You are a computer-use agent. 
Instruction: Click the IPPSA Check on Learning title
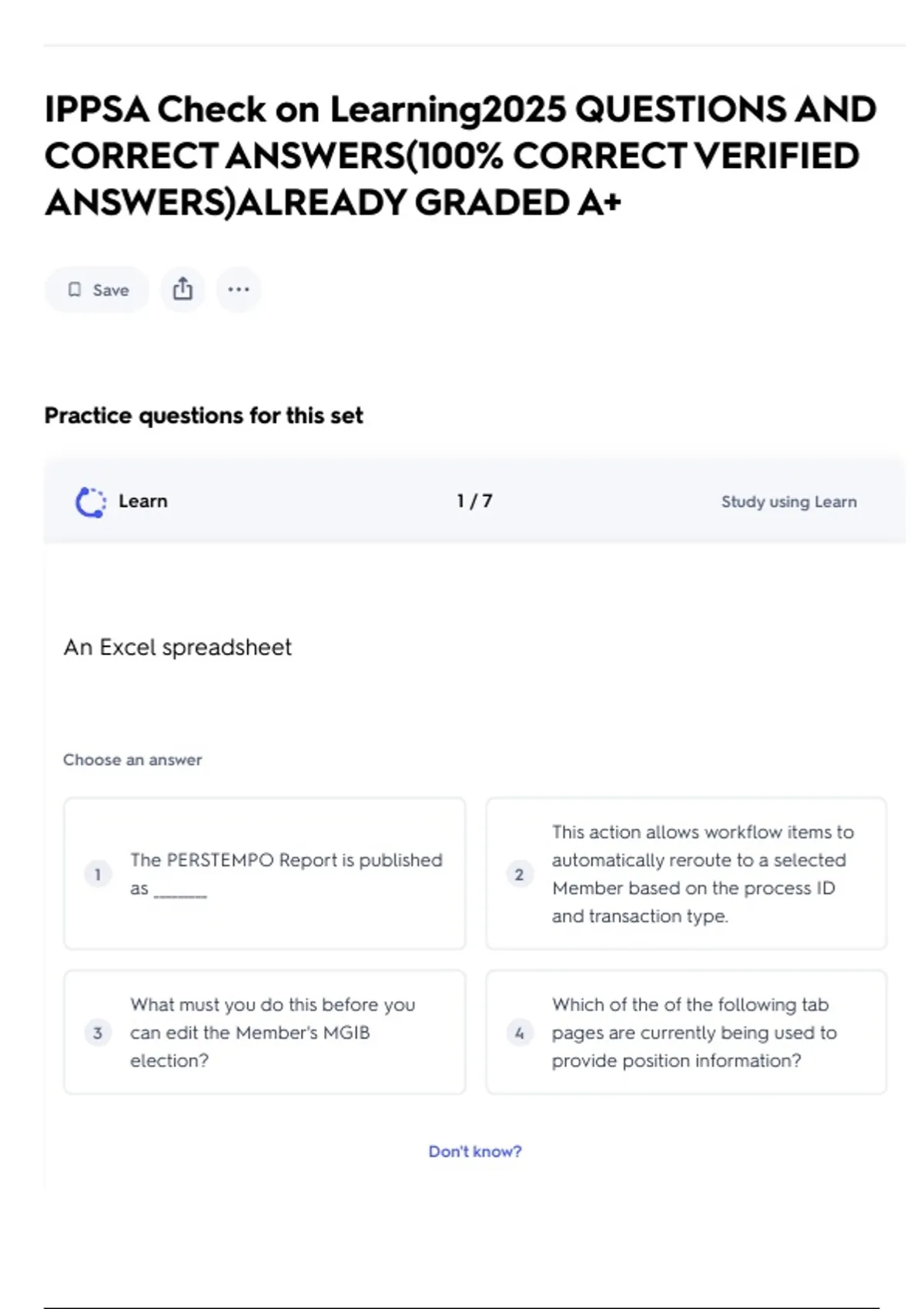[x=460, y=156]
